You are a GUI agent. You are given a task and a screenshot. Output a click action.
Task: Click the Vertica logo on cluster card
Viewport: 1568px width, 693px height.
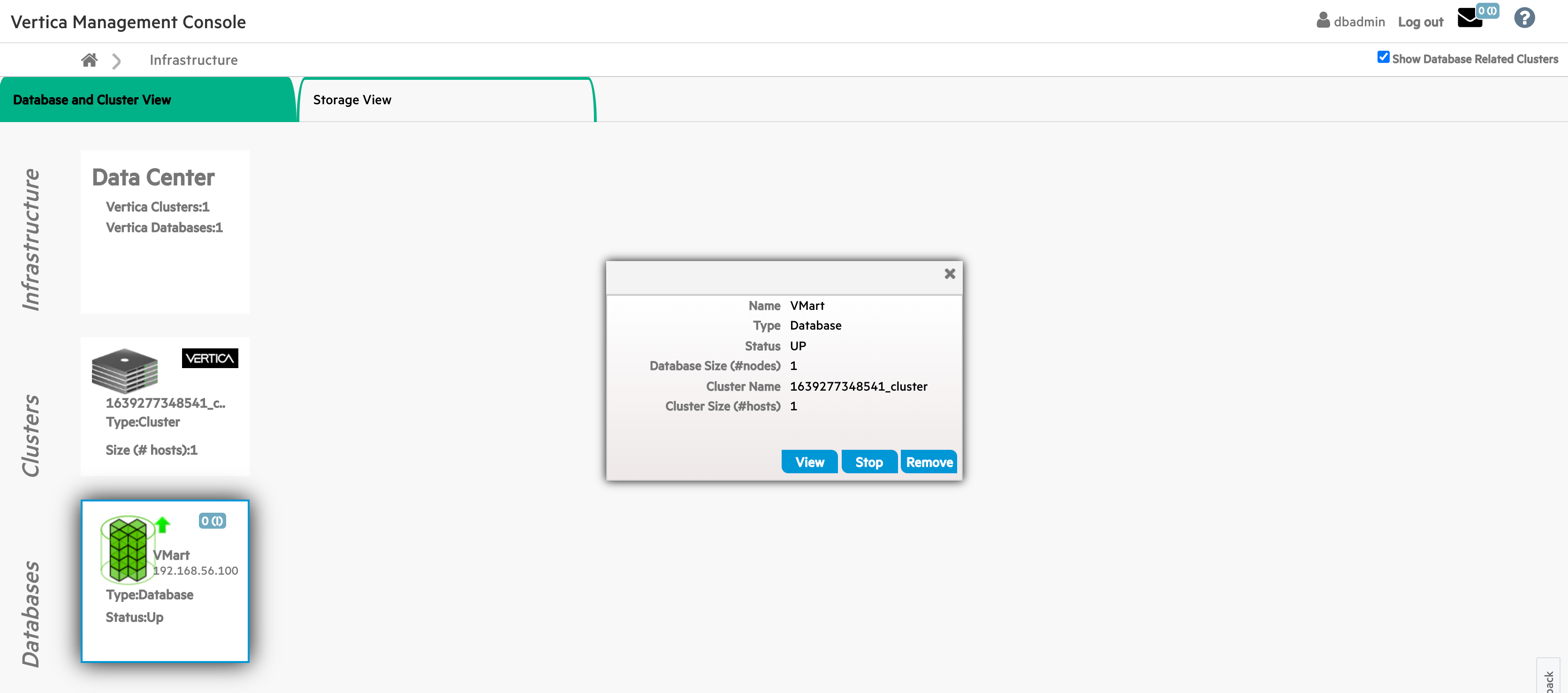210,358
